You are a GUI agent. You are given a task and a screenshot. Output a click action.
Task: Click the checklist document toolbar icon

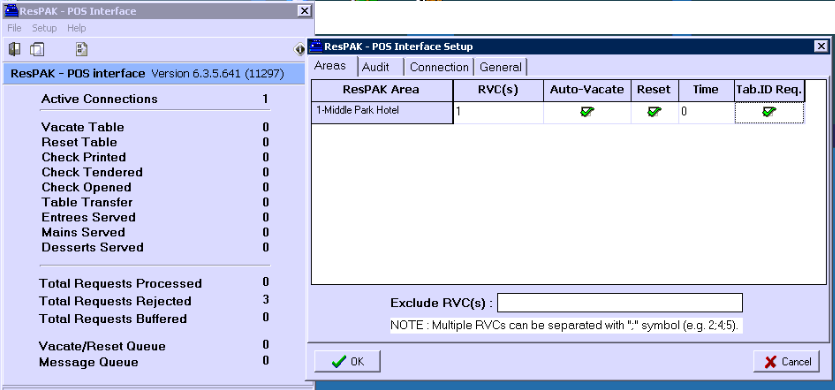pos(81,50)
